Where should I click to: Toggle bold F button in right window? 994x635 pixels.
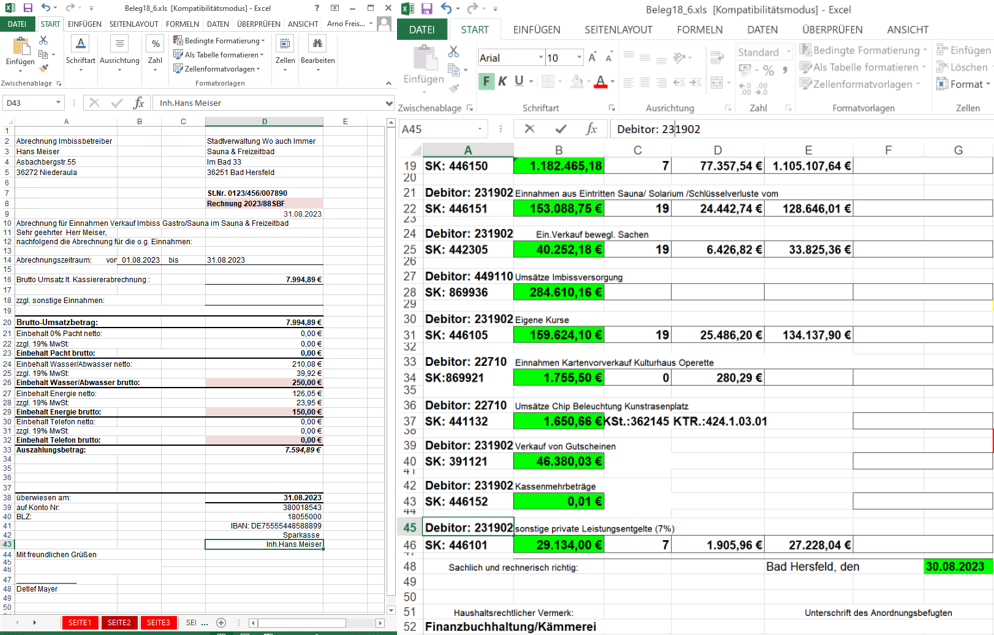[486, 81]
